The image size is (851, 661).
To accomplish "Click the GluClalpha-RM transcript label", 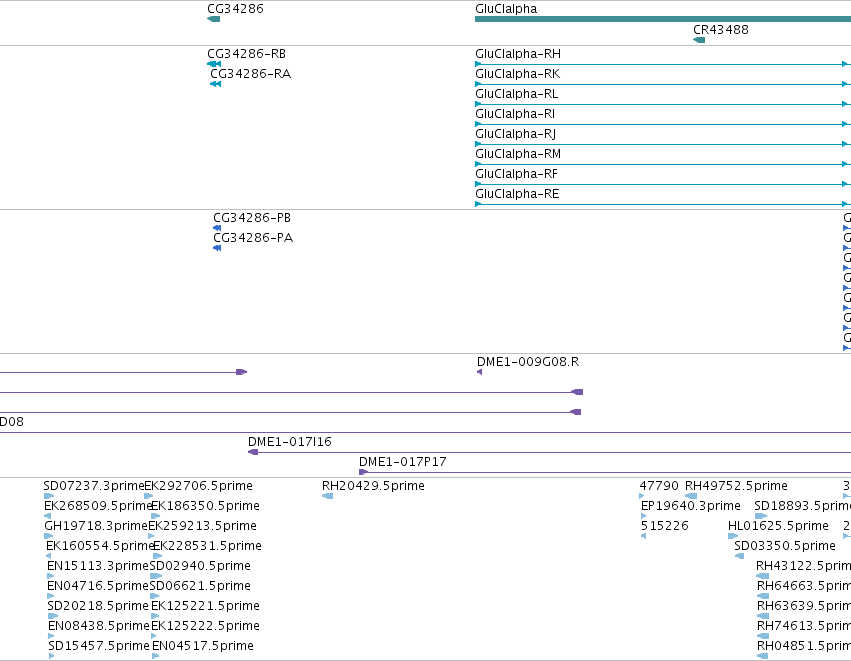I will pos(518,154).
